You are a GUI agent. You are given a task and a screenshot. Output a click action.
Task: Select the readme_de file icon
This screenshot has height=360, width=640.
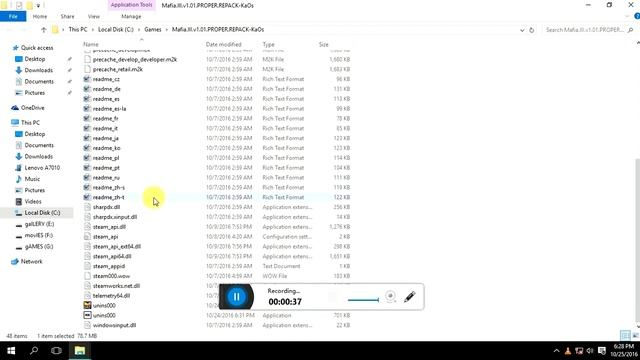(x=87, y=89)
